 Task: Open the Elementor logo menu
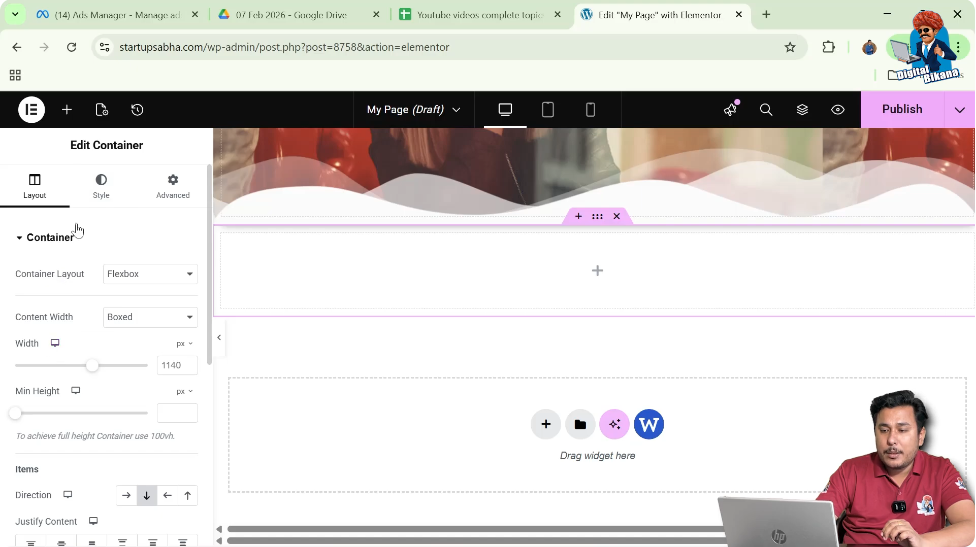click(x=31, y=110)
